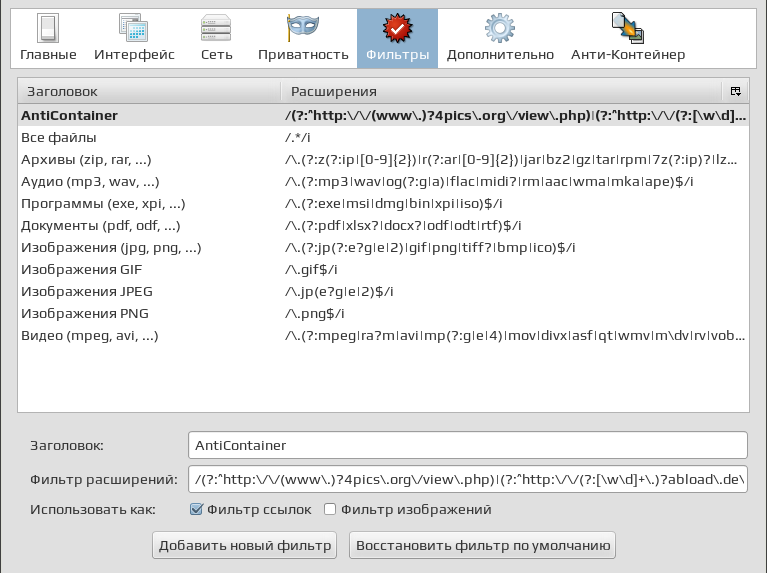Focus the Заголовок text field
This screenshot has height=573, width=767.
[468, 445]
